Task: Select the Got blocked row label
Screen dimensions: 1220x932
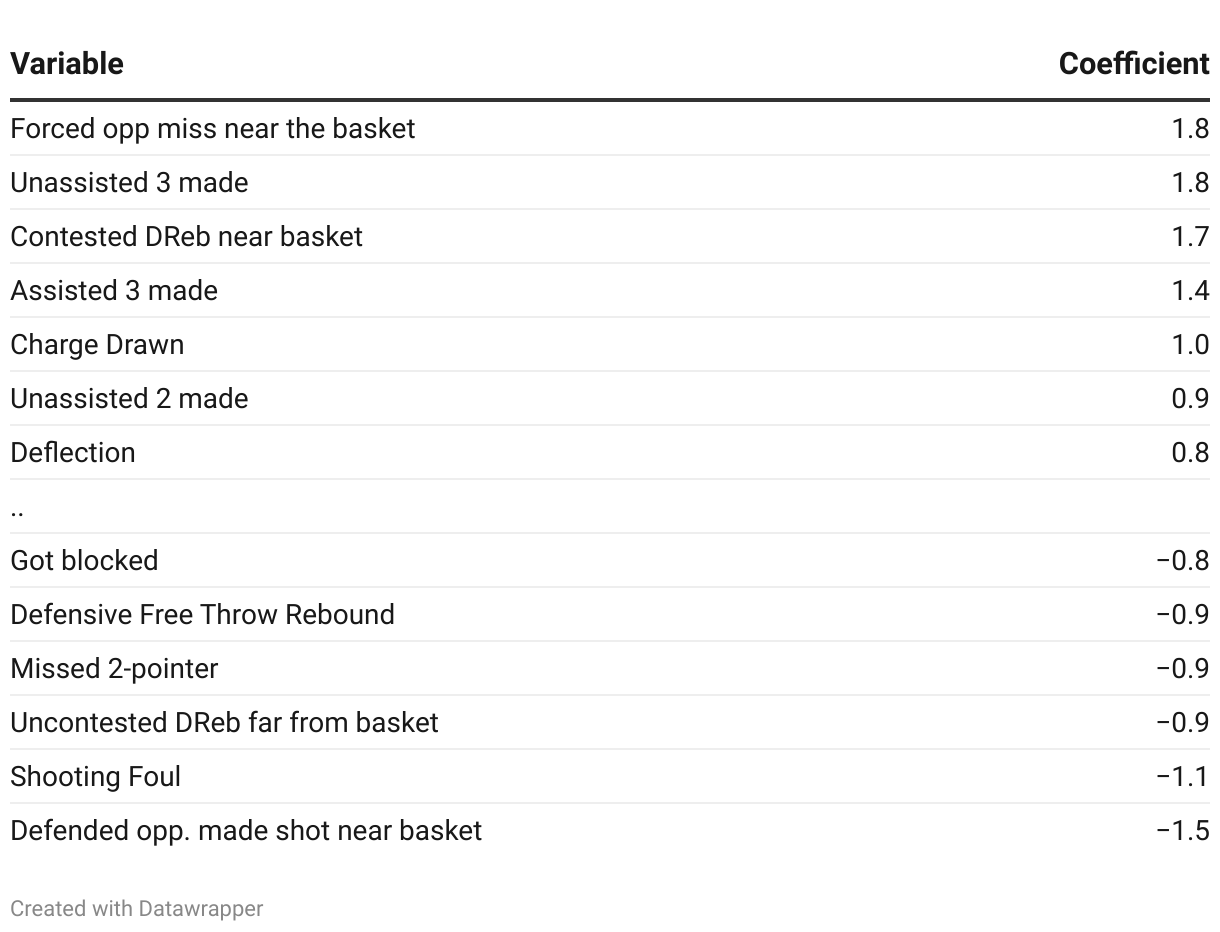Action: 84,561
